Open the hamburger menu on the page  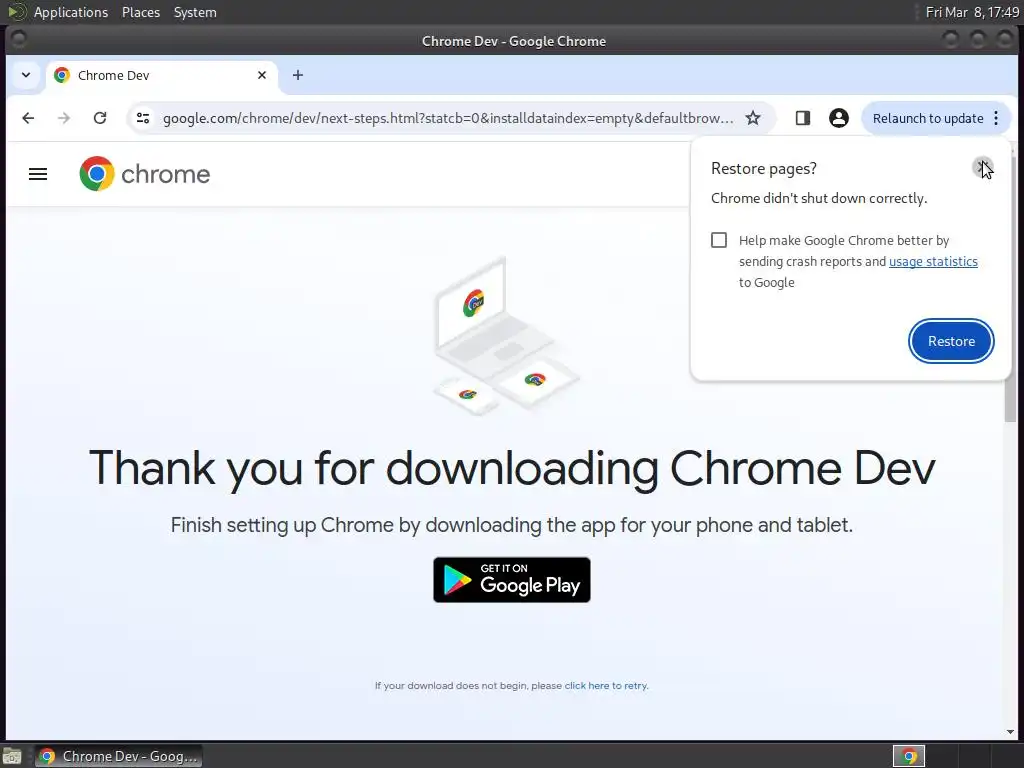[x=38, y=174]
